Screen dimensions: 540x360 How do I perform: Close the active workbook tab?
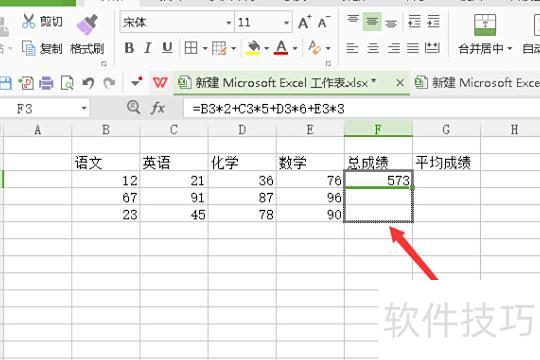[x=400, y=83]
